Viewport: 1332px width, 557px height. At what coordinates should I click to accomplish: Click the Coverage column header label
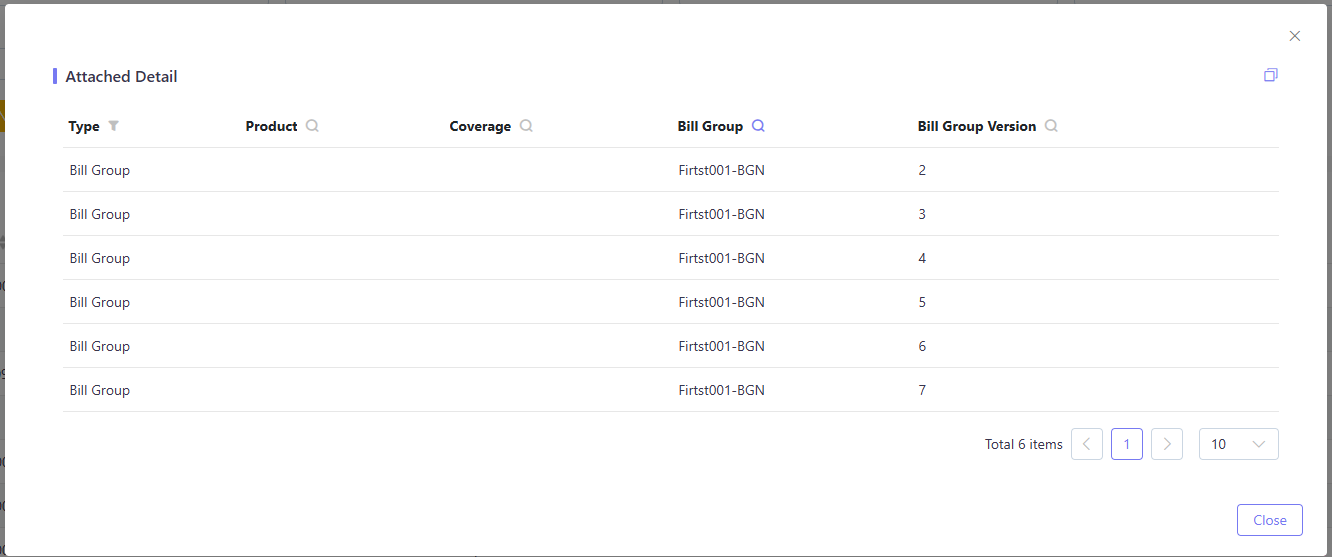480,126
